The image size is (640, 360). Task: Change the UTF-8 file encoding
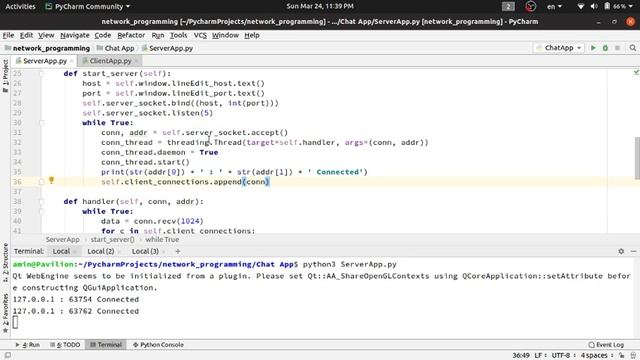click(x=563, y=355)
